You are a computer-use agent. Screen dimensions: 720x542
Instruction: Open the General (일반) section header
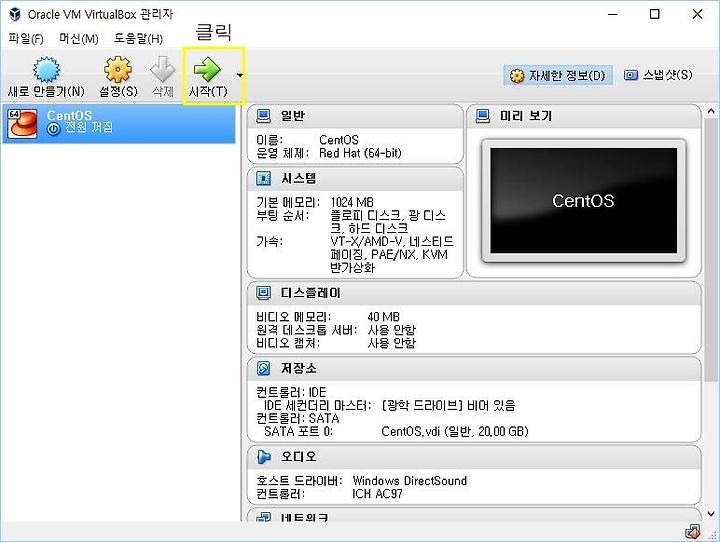355,116
